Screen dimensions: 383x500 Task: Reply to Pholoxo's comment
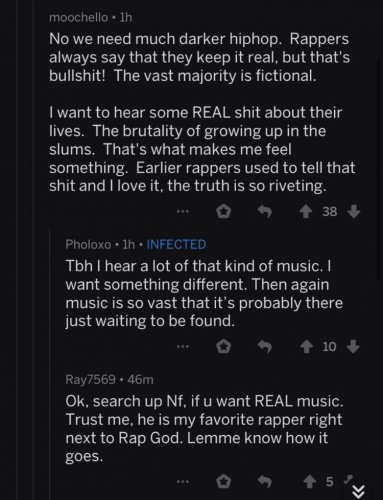coord(265,347)
